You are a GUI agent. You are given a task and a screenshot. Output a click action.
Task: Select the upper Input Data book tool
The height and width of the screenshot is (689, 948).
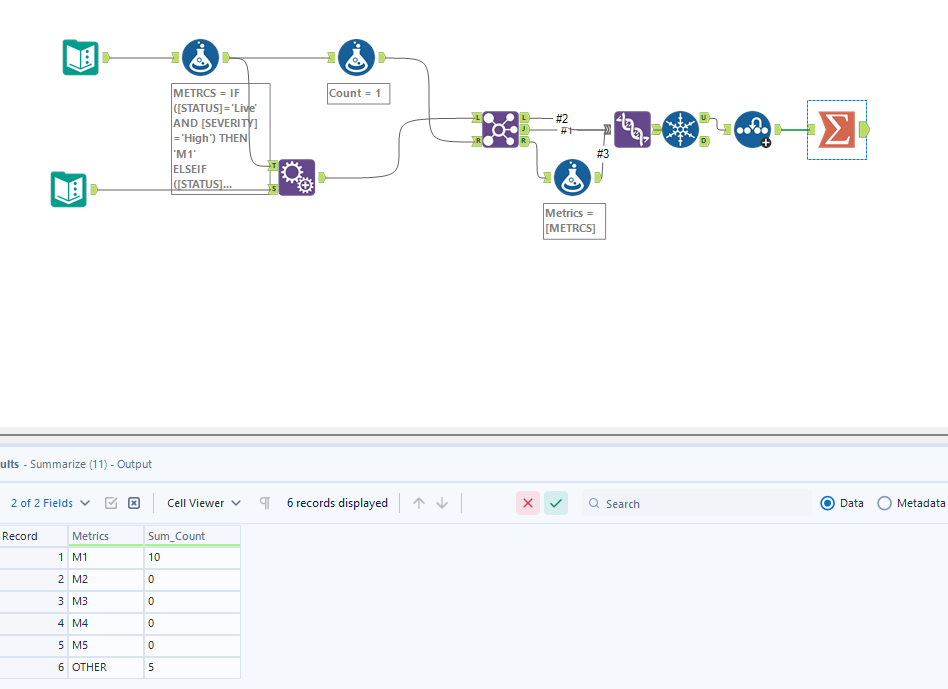pos(80,57)
